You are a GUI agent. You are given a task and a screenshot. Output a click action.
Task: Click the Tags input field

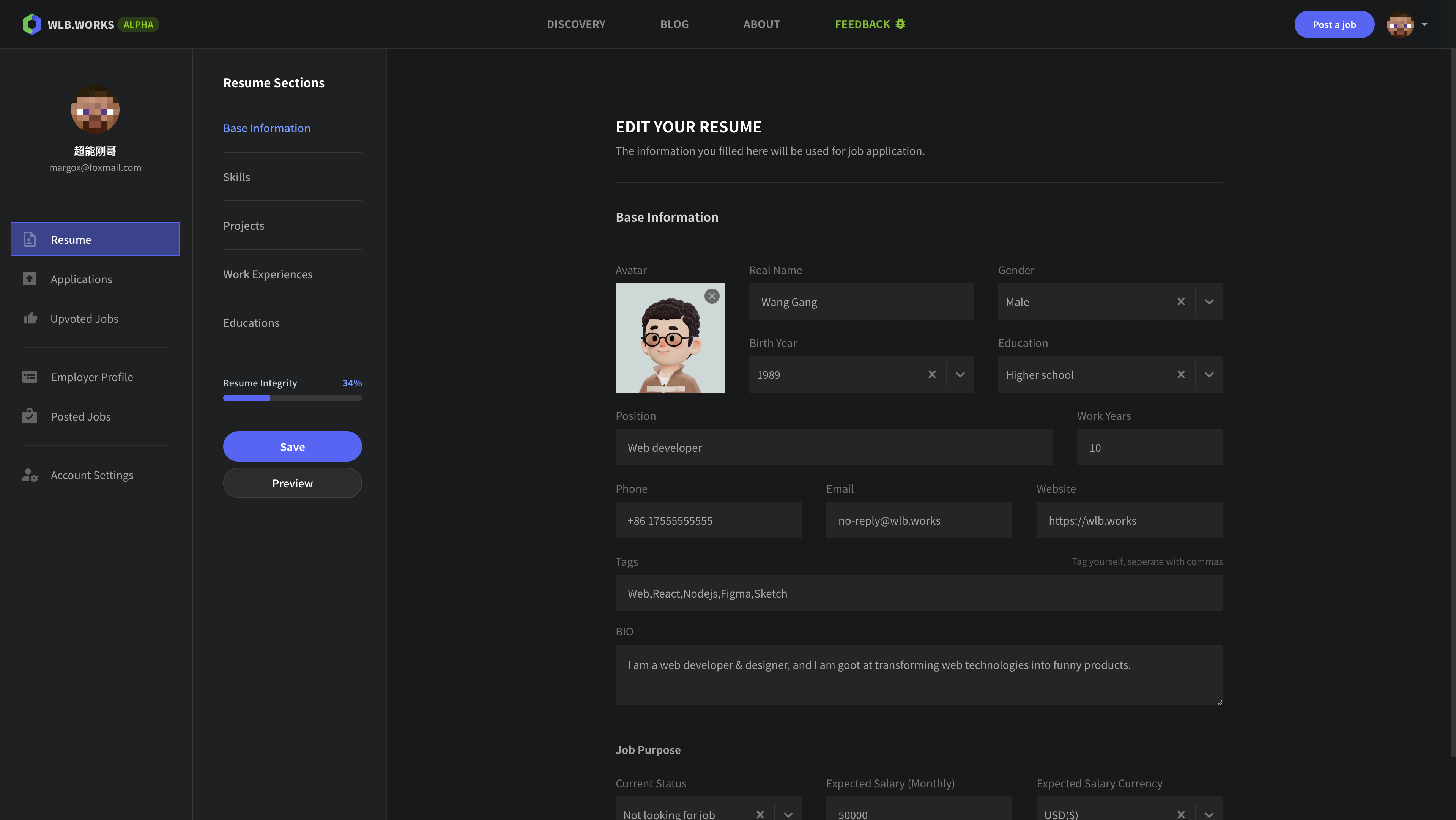pos(919,593)
